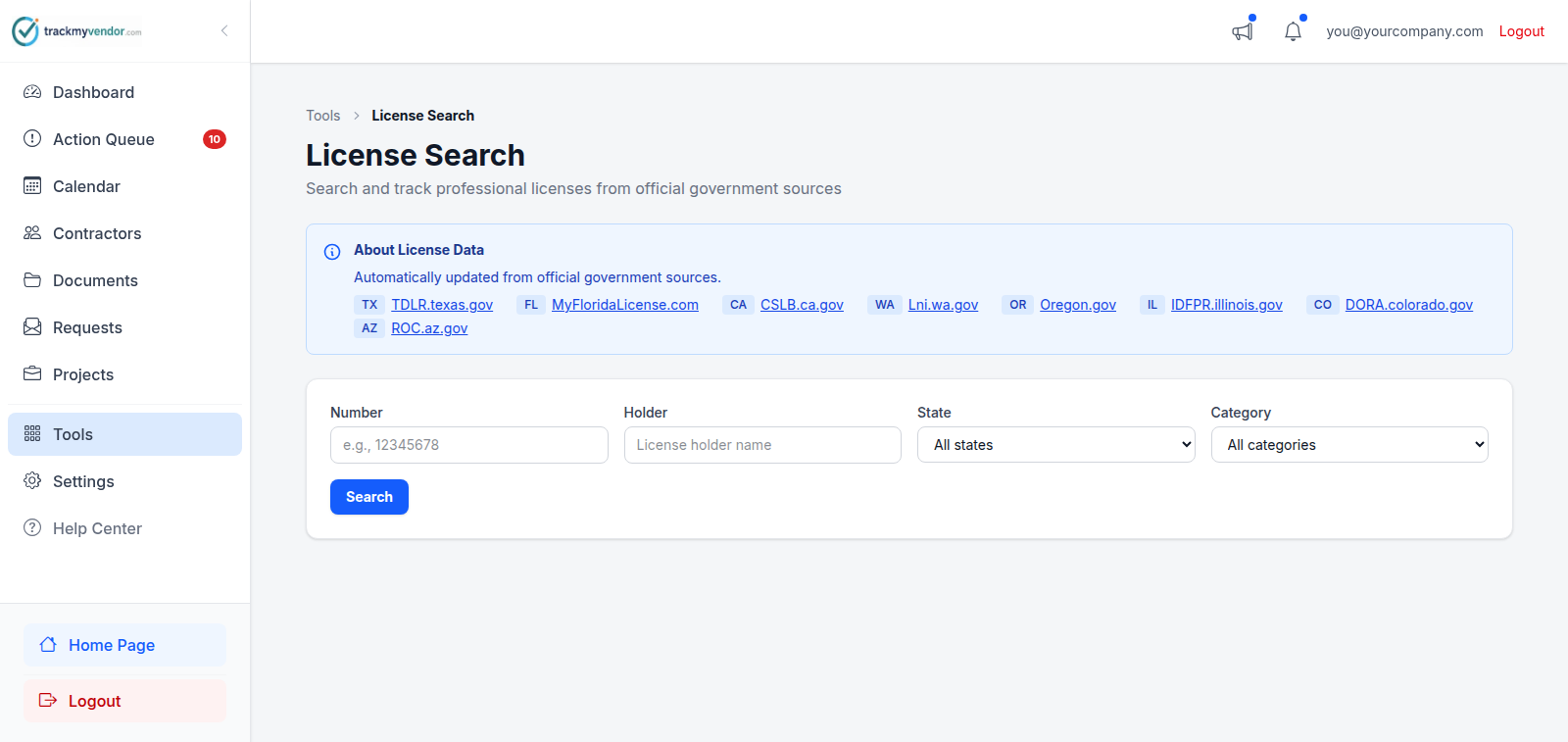Open the State dropdown
This screenshot has height=742, width=1568.
point(1056,445)
